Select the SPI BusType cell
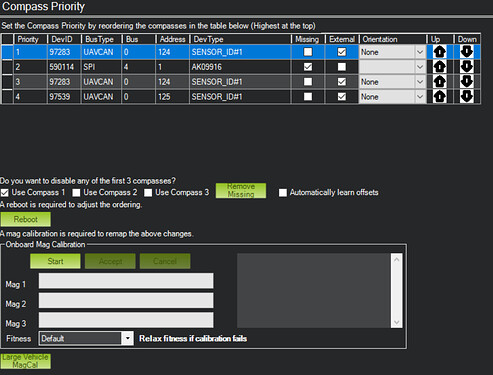 101,67
